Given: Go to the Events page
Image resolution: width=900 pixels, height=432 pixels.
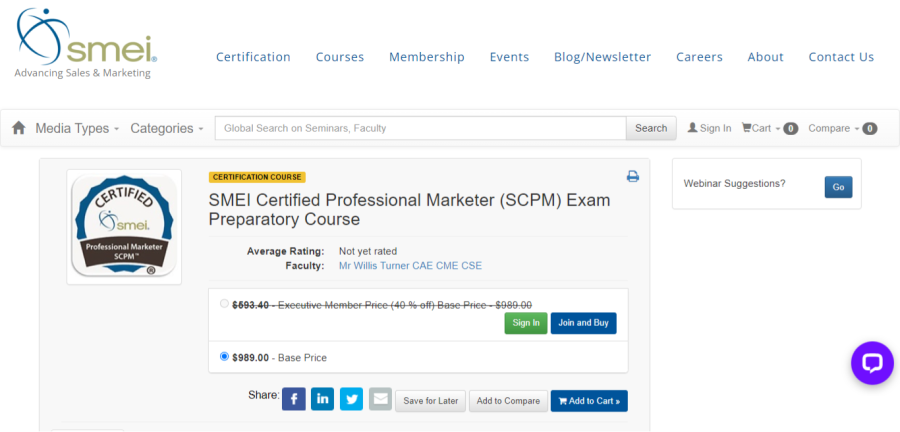Looking at the screenshot, I should point(509,57).
